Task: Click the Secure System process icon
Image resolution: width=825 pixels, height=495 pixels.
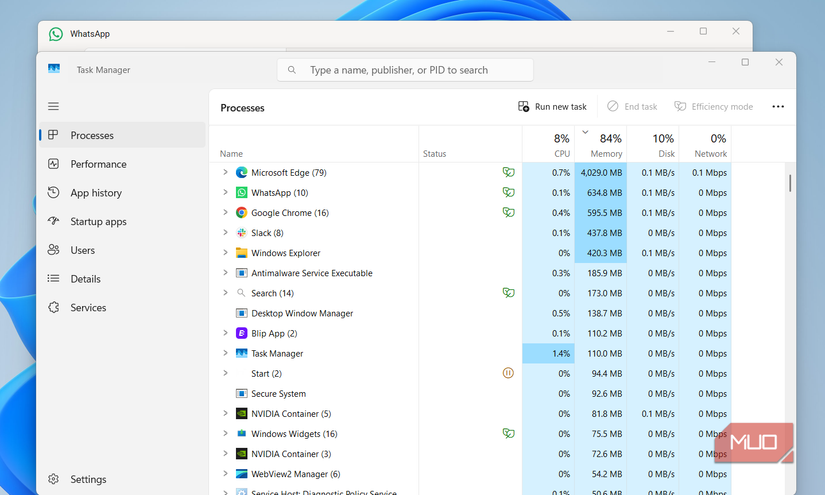Action: click(242, 393)
